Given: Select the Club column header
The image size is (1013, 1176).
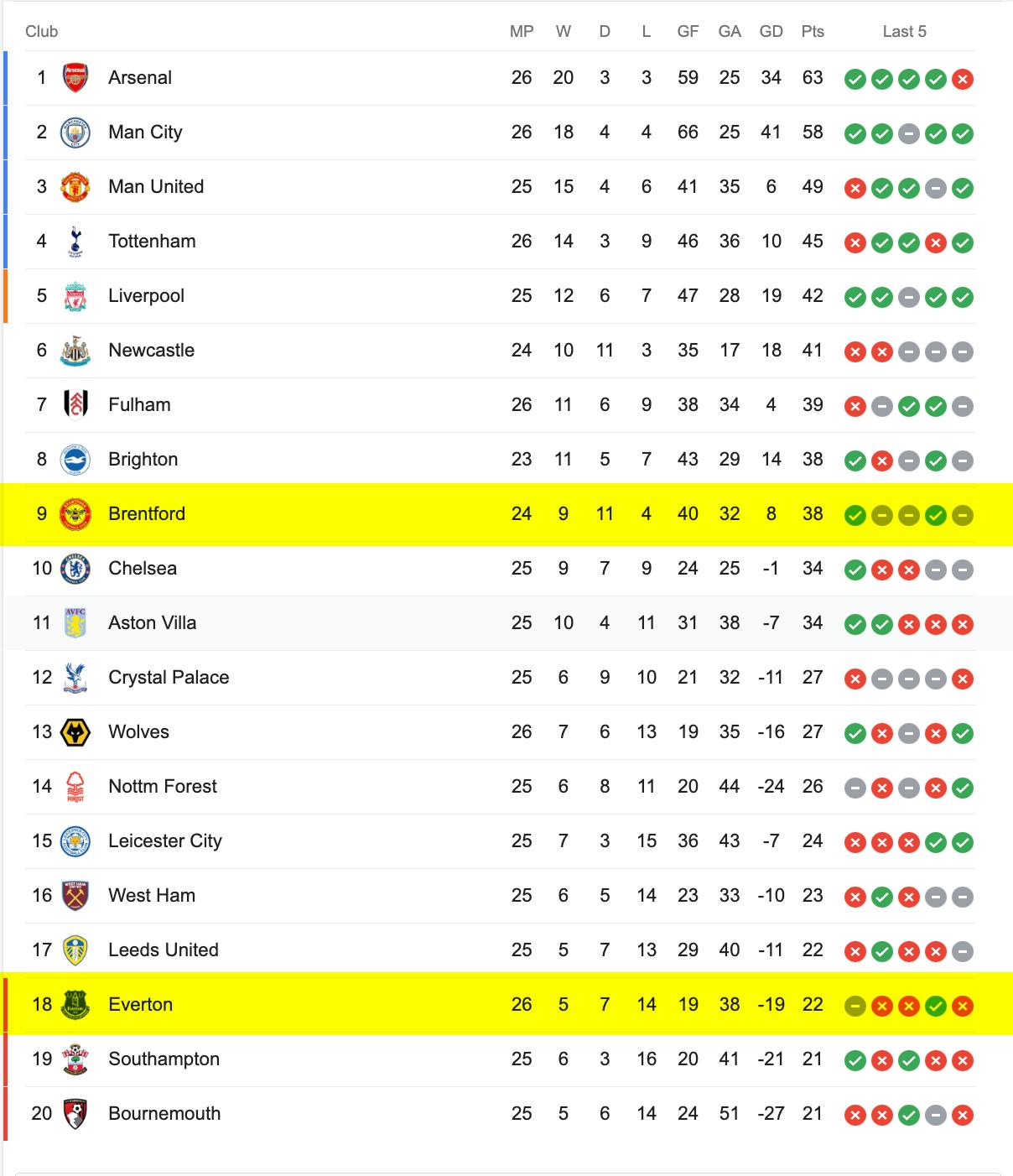Looking at the screenshot, I should (41, 32).
